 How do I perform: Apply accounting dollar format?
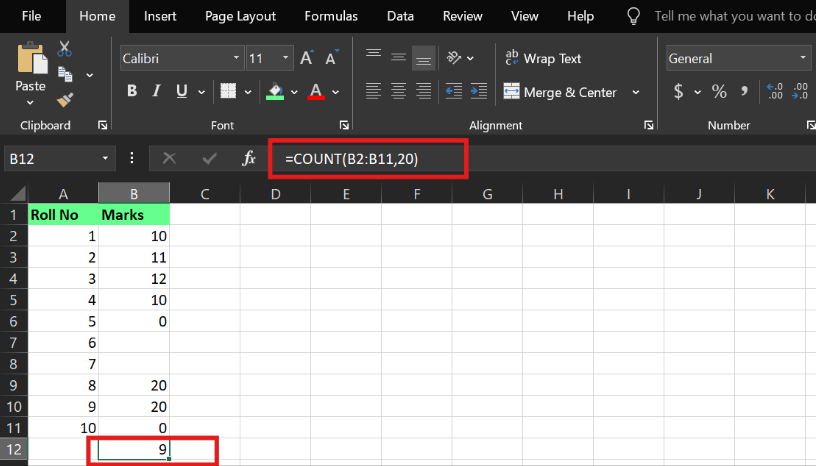678,92
